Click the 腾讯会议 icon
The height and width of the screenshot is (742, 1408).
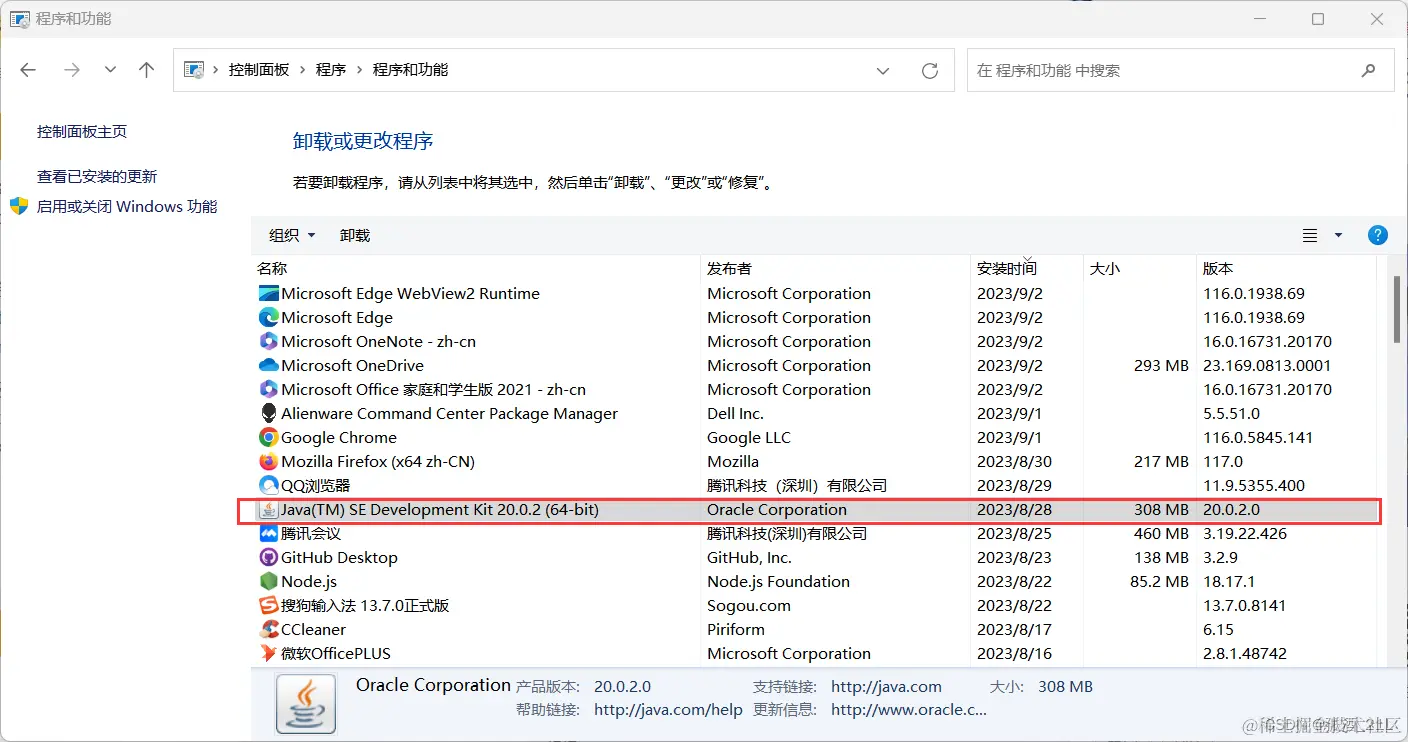(268, 534)
